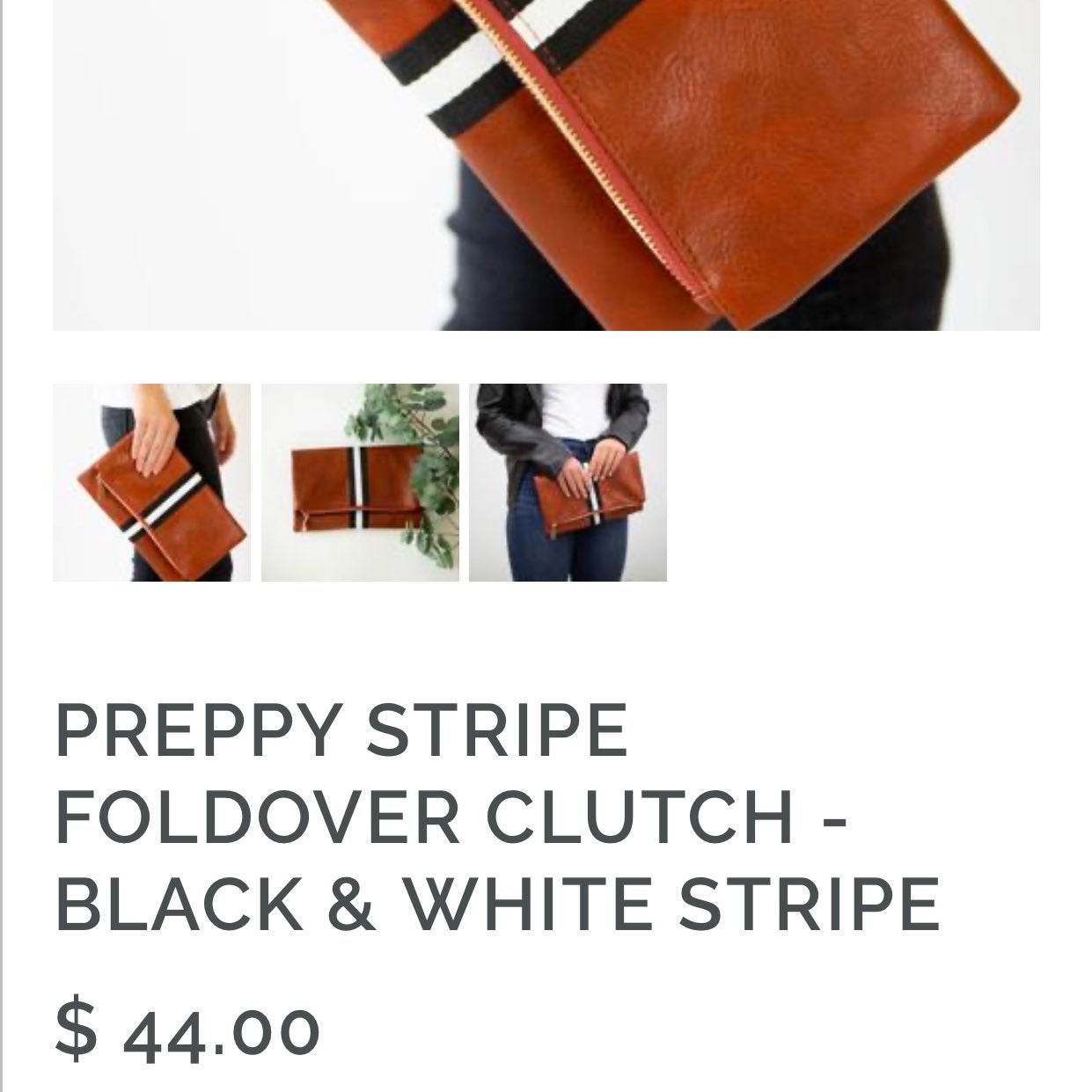1092x1092 pixels.
Task: Click the gray vertical line at left edge
Action: click(x=2, y=546)
